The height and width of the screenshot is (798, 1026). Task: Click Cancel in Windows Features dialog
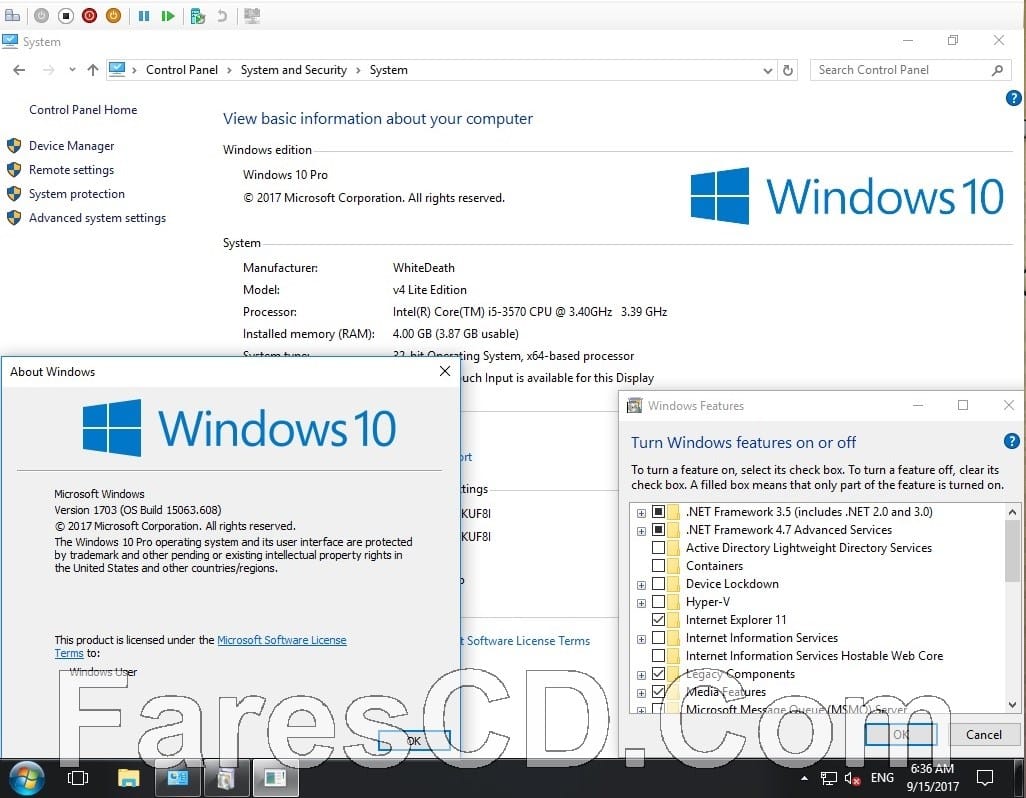click(983, 735)
